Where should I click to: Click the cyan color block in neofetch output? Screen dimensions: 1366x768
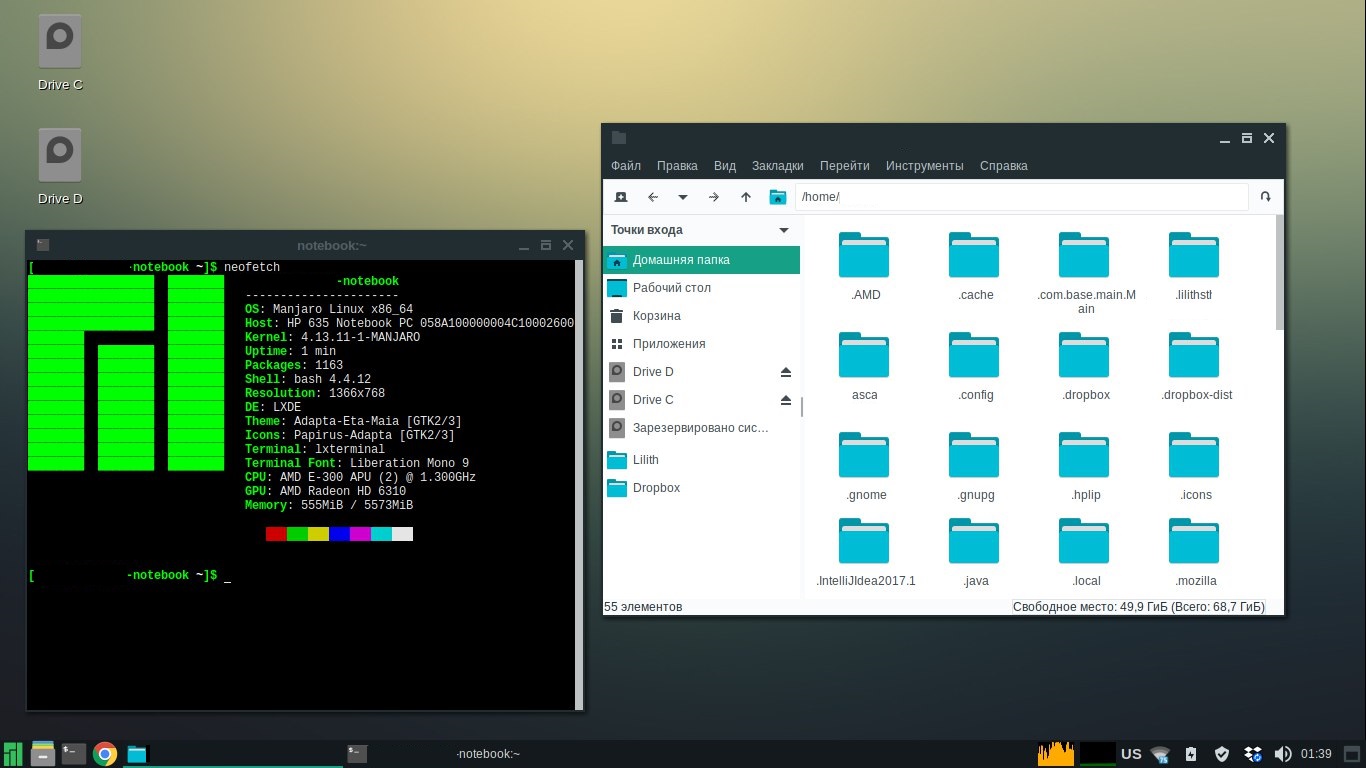(x=381, y=534)
